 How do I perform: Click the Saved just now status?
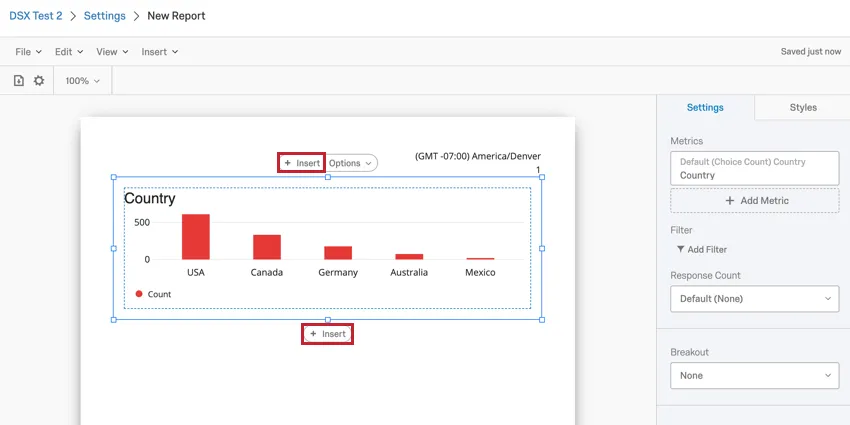[811, 51]
